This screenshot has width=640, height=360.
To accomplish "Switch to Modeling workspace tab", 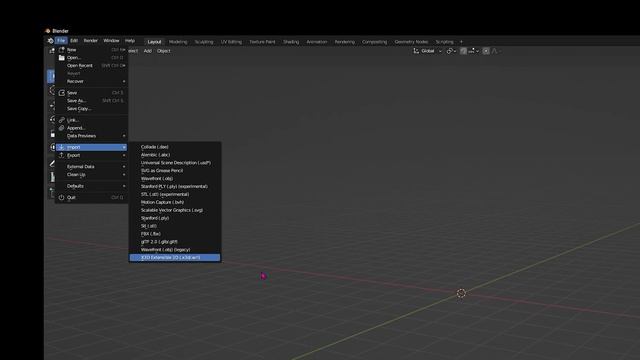I will 178,42.
